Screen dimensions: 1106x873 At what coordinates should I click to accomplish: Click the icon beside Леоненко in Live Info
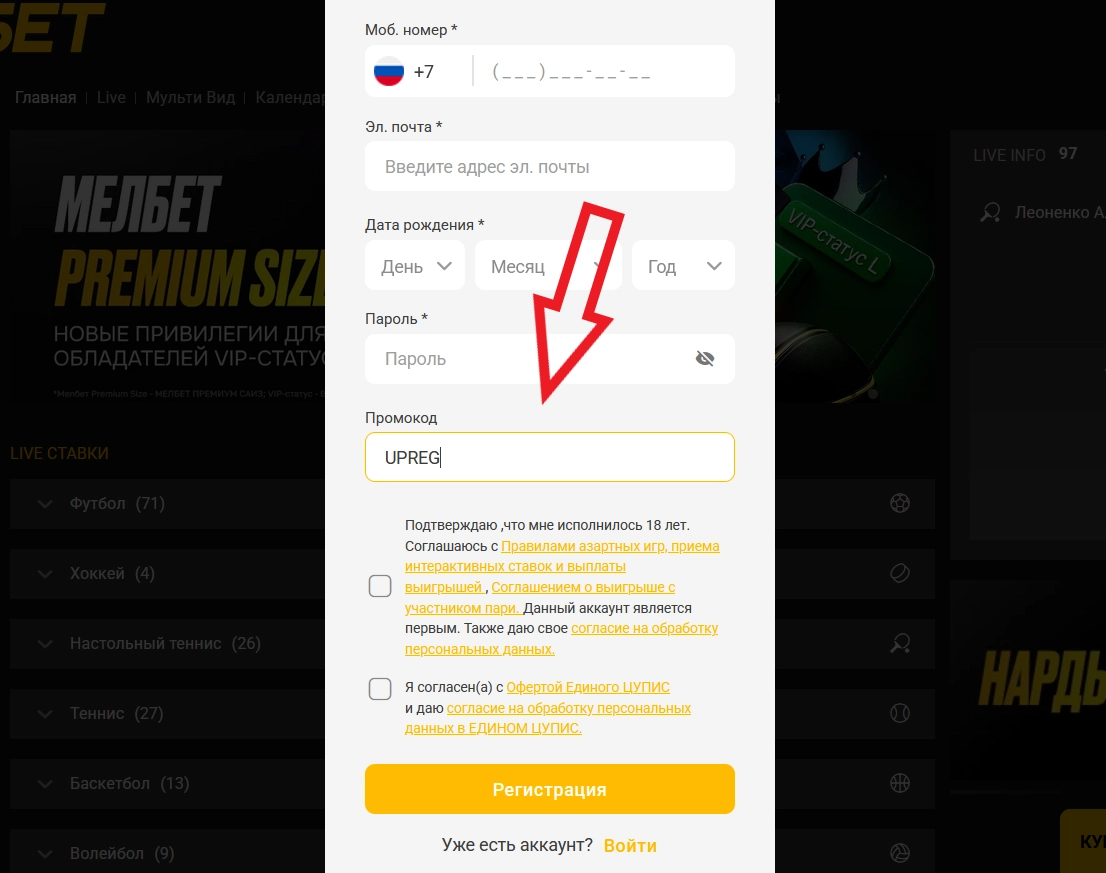tap(991, 212)
